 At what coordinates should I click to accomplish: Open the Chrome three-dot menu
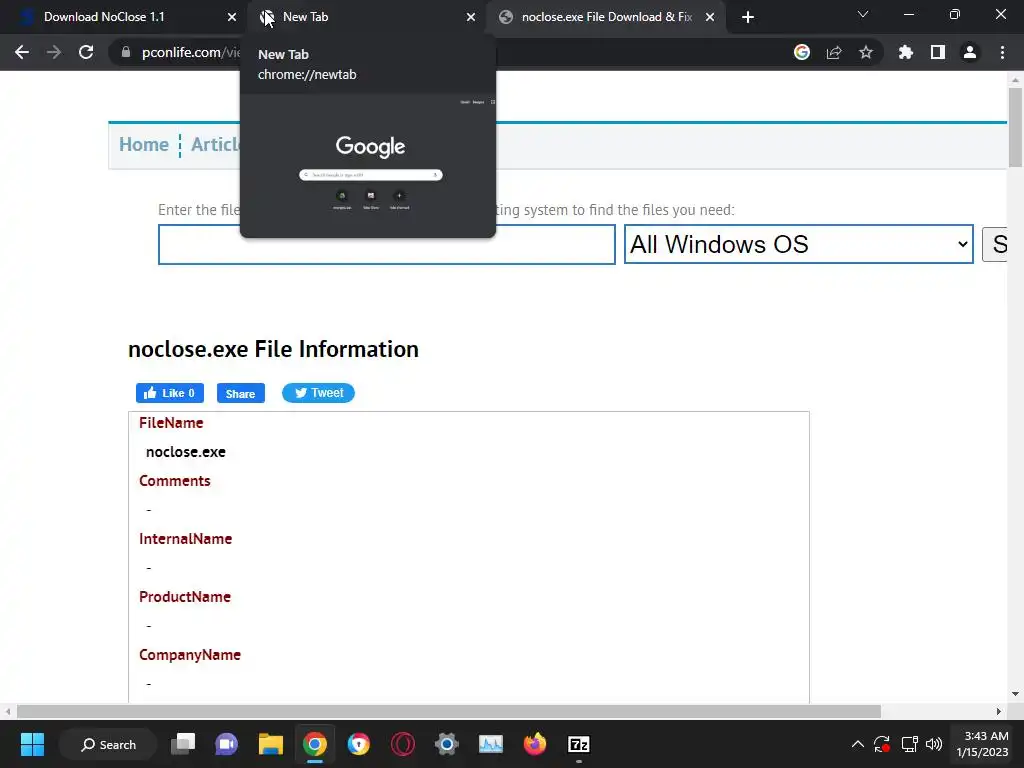click(x=1002, y=52)
